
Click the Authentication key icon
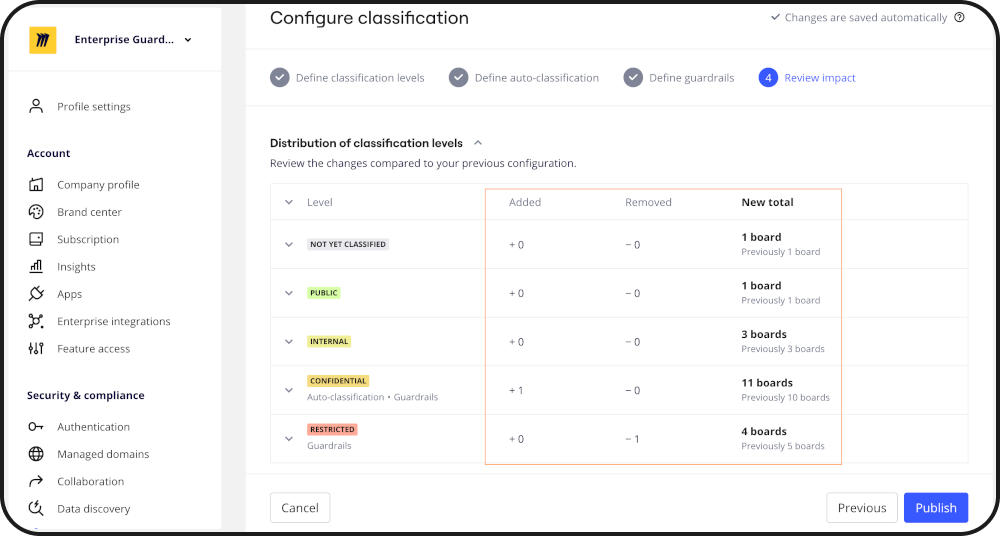point(36,427)
